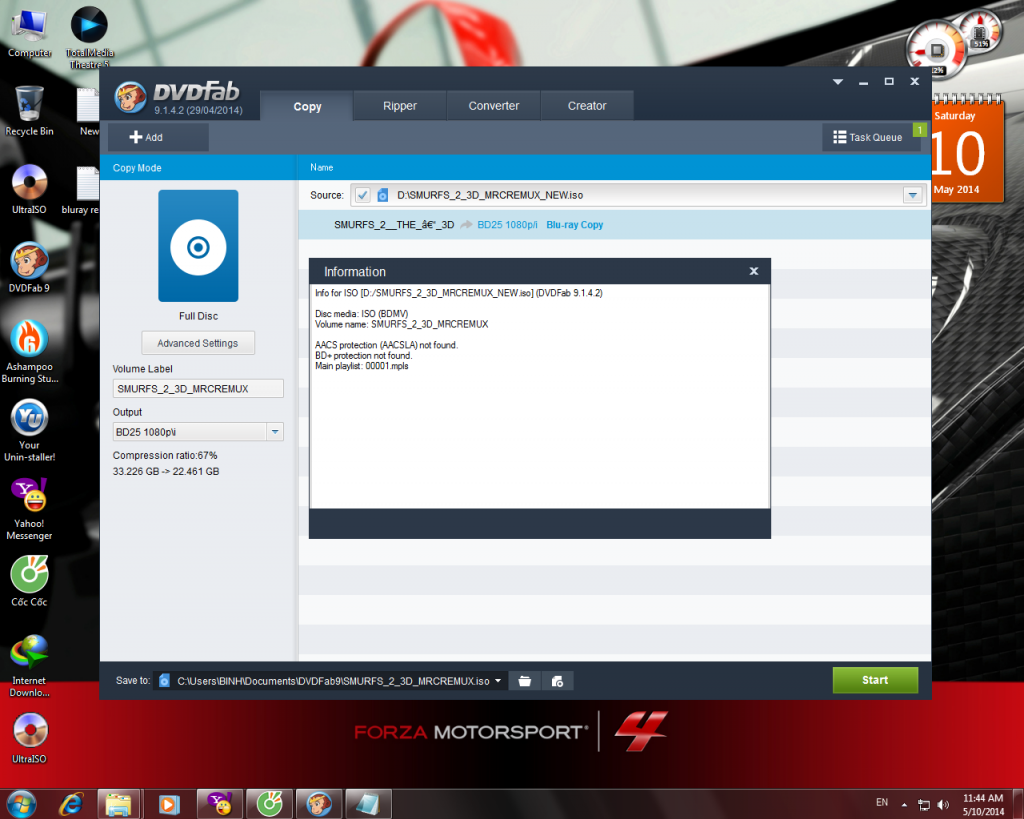Select the Ashampoo Burning Studio desktop icon
1024x819 pixels.
[x=29, y=351]
